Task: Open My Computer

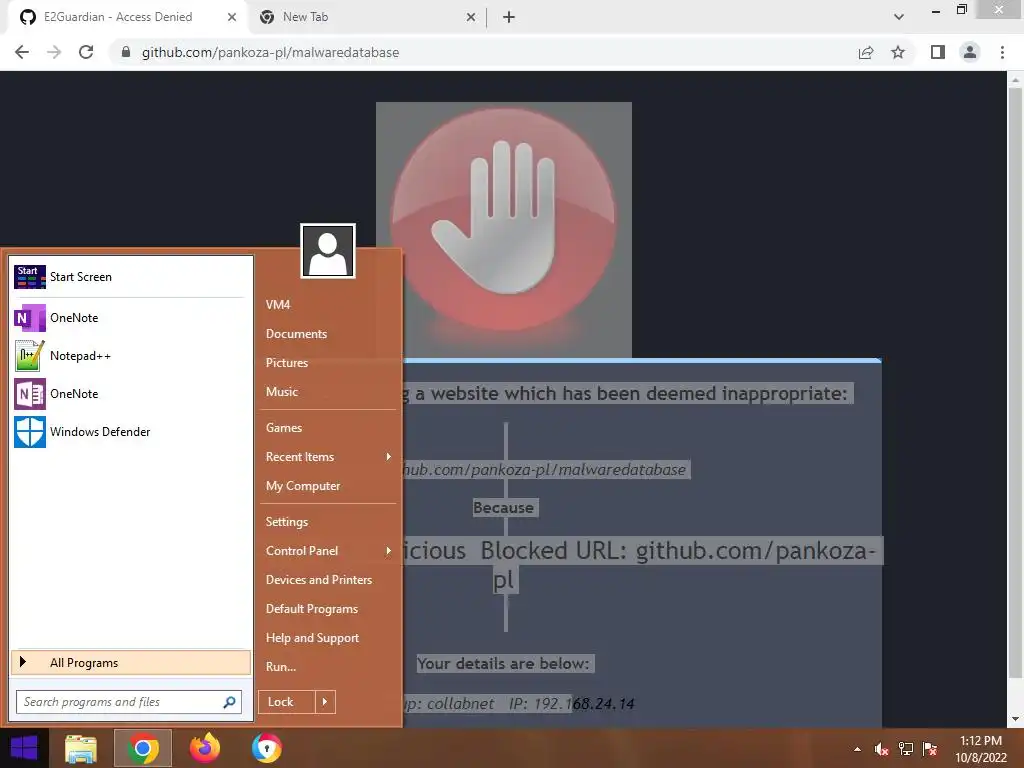Action: coord(302,486)
